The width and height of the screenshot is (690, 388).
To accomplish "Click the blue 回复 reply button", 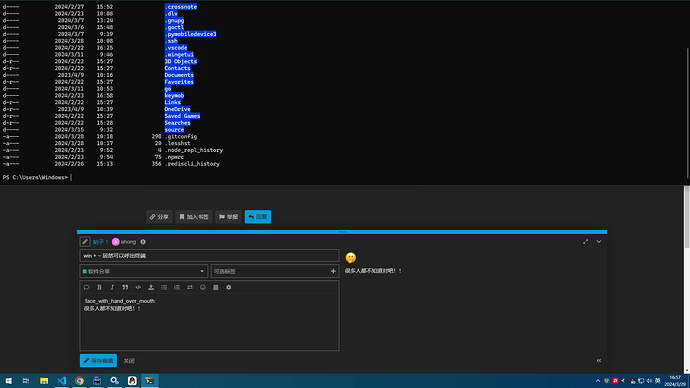I will 258,216.
